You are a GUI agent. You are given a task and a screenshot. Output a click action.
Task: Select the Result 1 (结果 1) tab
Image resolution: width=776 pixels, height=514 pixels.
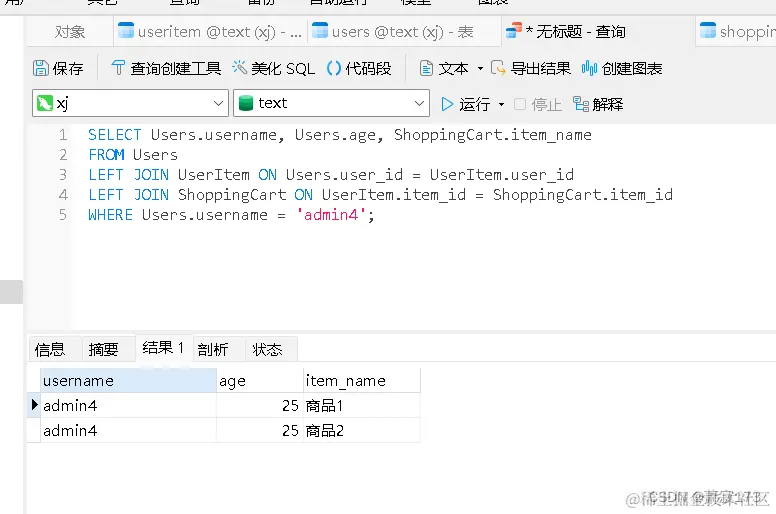(163, 348)
